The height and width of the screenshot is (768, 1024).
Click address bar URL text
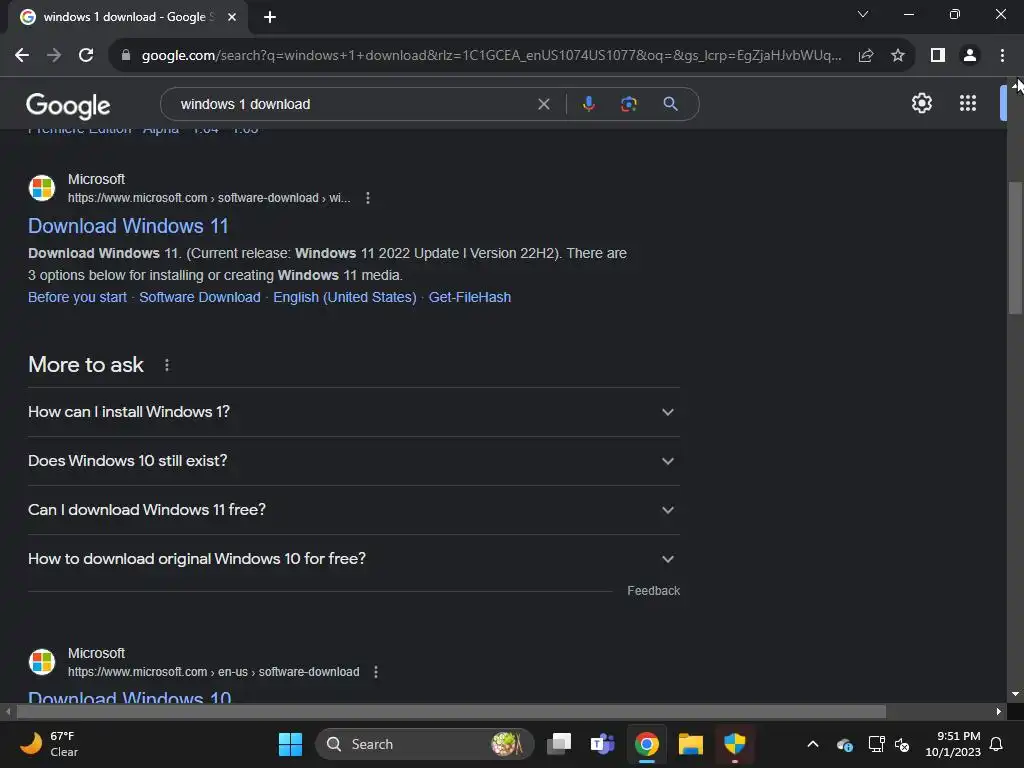pos(491,56)
